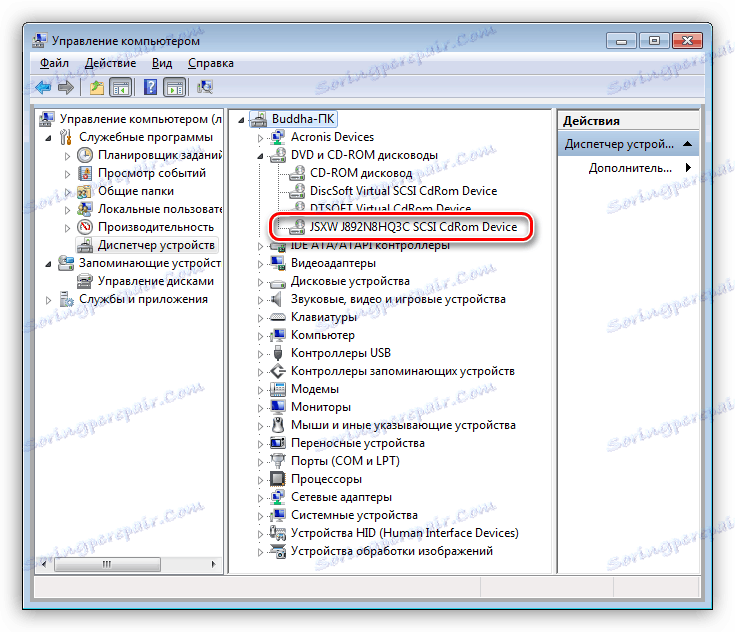Click the Performance monitor icon

point(85,227)
